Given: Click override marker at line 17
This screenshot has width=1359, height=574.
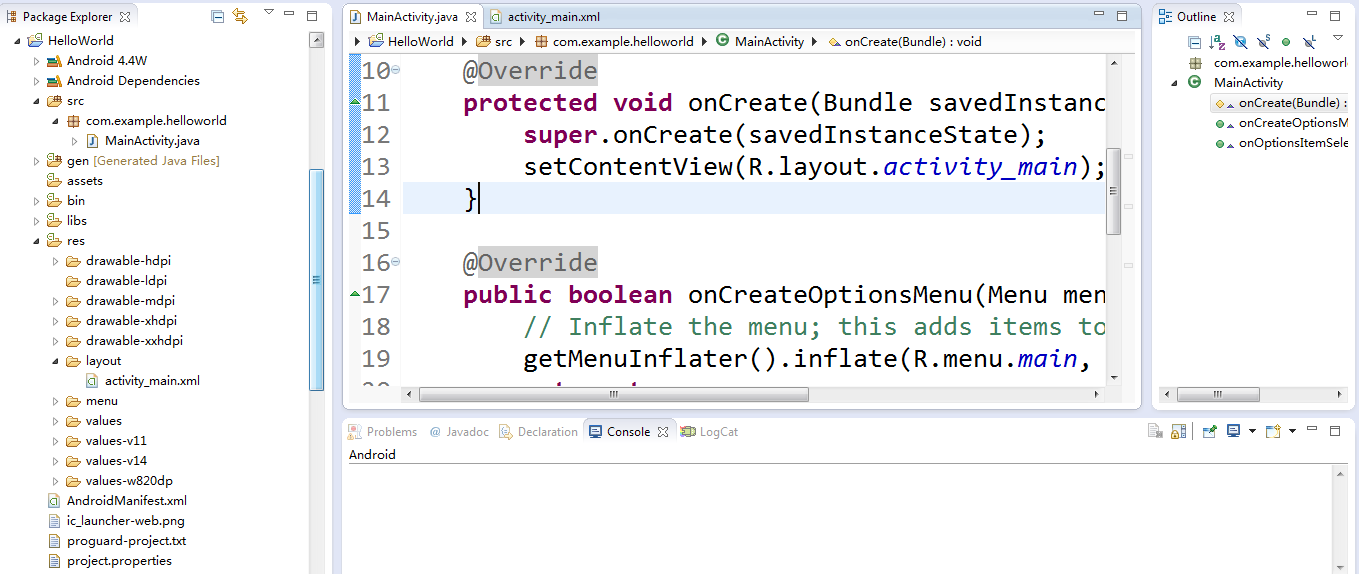Looking at the screenshot, I should (x=354, y=294).
